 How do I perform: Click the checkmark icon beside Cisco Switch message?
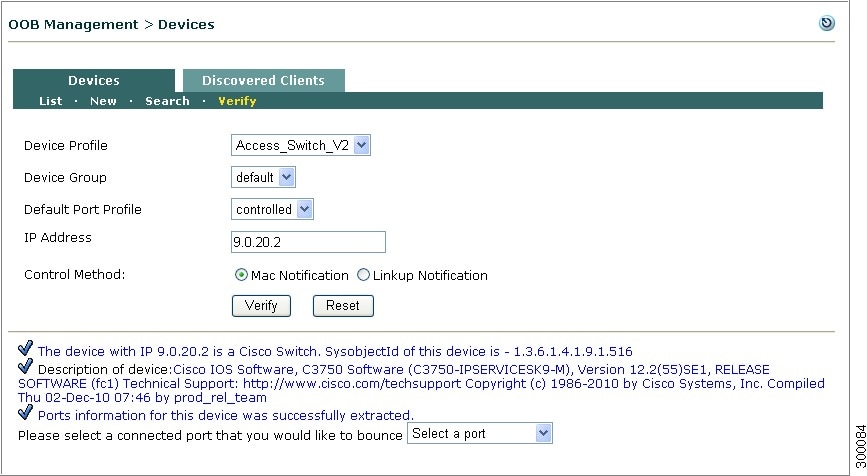(25, 348)
